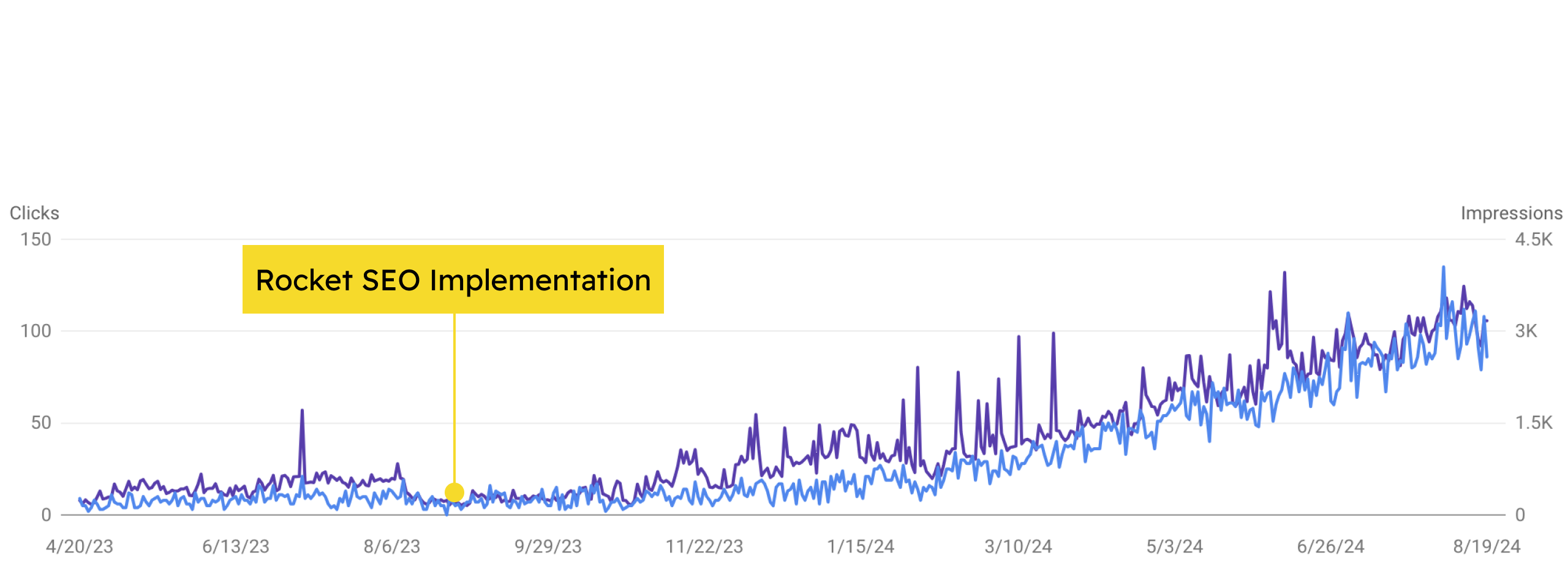Pick the 9/29/23 date label
Viewport: 1568px width, 588px height.
548,546
